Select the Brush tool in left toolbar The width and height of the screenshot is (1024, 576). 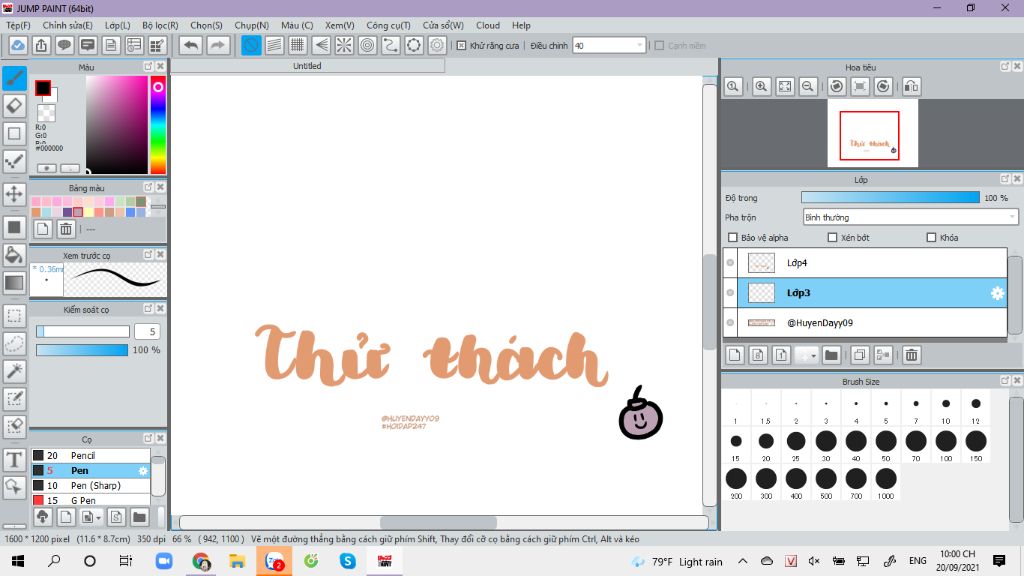tap(14, 78)
